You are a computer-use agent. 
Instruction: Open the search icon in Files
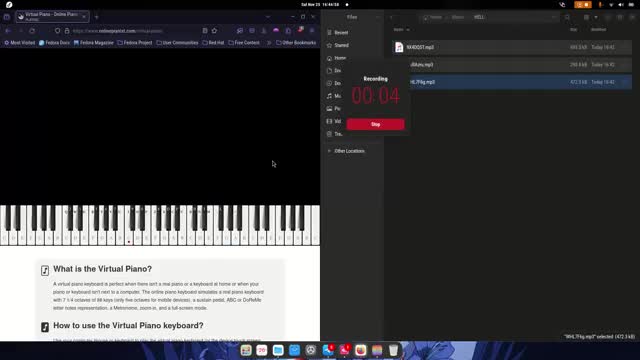click(567, 17)
